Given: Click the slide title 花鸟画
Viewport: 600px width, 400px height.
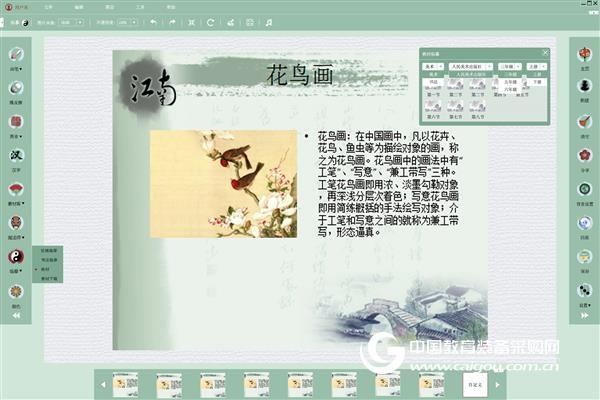Looking at the screenshot, I should point(300,75).
